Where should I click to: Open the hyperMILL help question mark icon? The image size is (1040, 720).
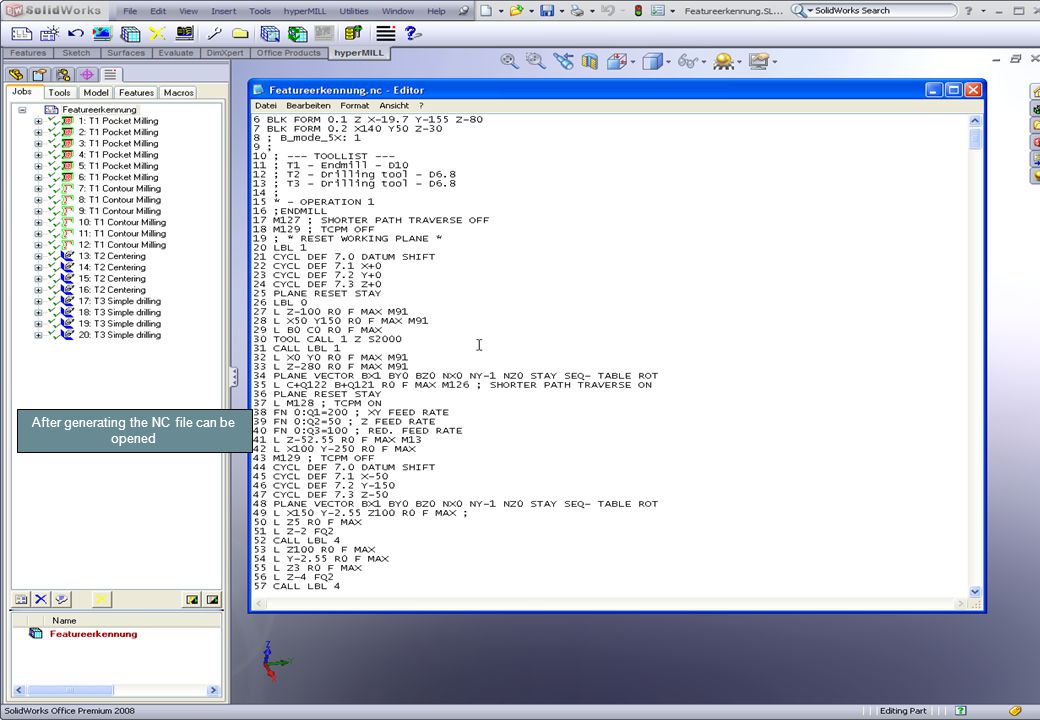(x=413, y=33)
